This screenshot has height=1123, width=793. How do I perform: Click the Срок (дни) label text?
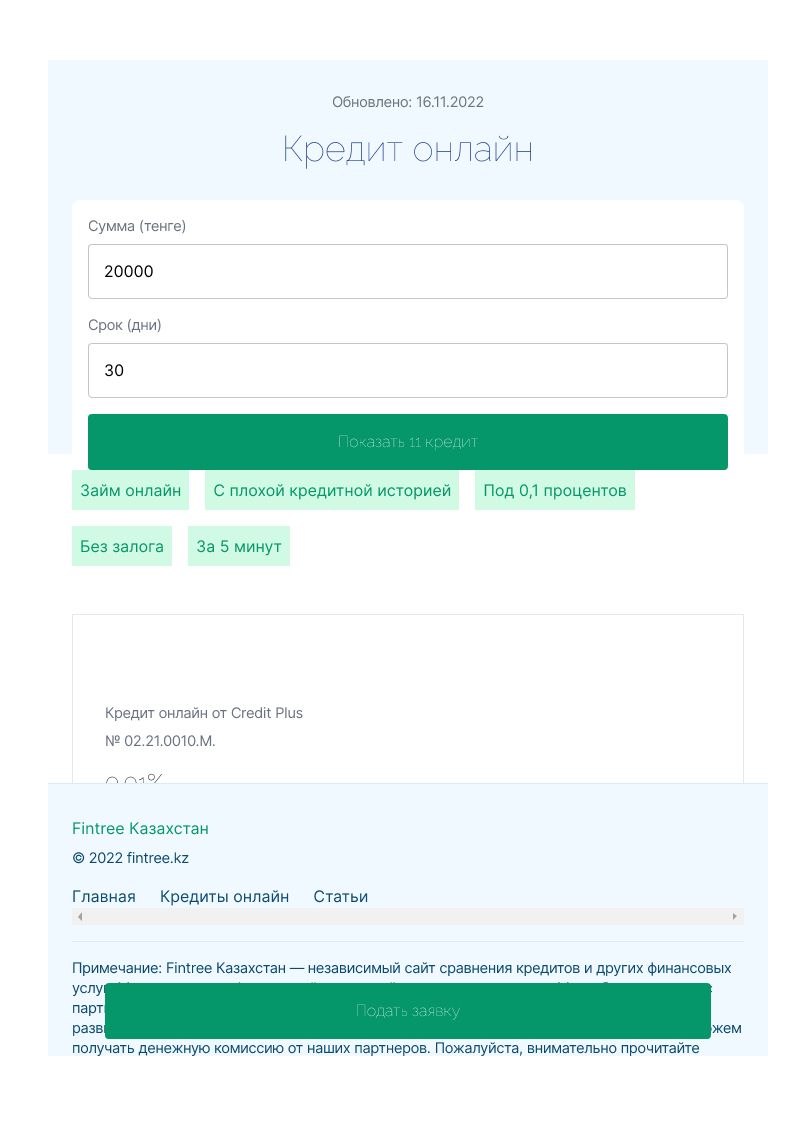pos(125,325)
